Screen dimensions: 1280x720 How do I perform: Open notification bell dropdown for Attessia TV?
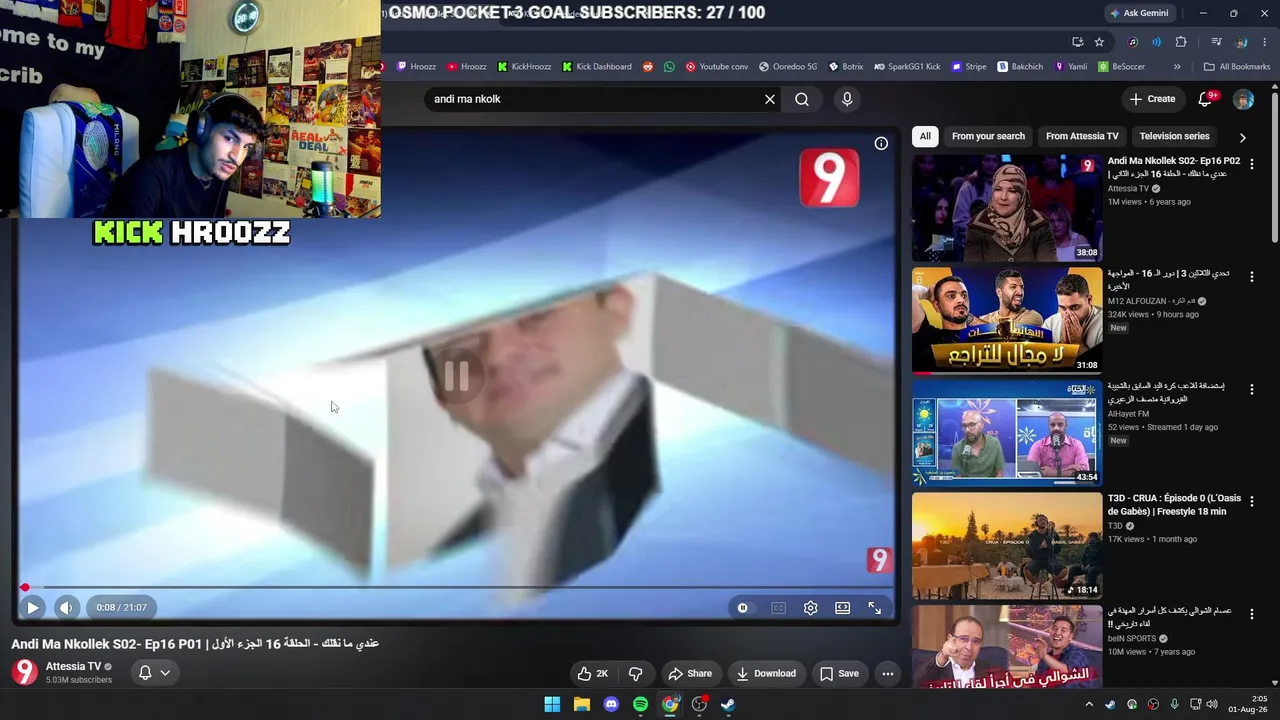click(x=154, y=673)
